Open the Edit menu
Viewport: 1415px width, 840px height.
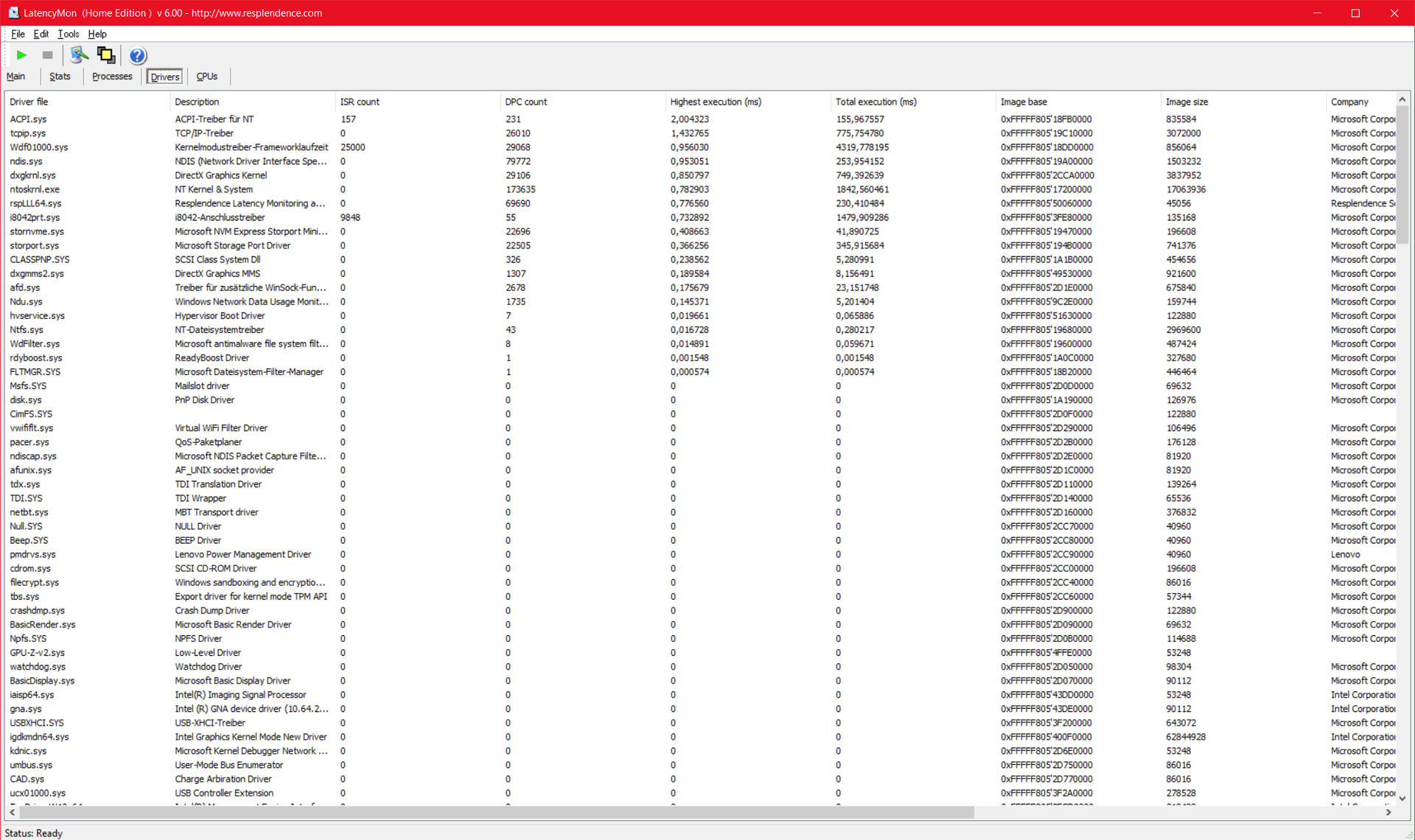pos(41,34)
